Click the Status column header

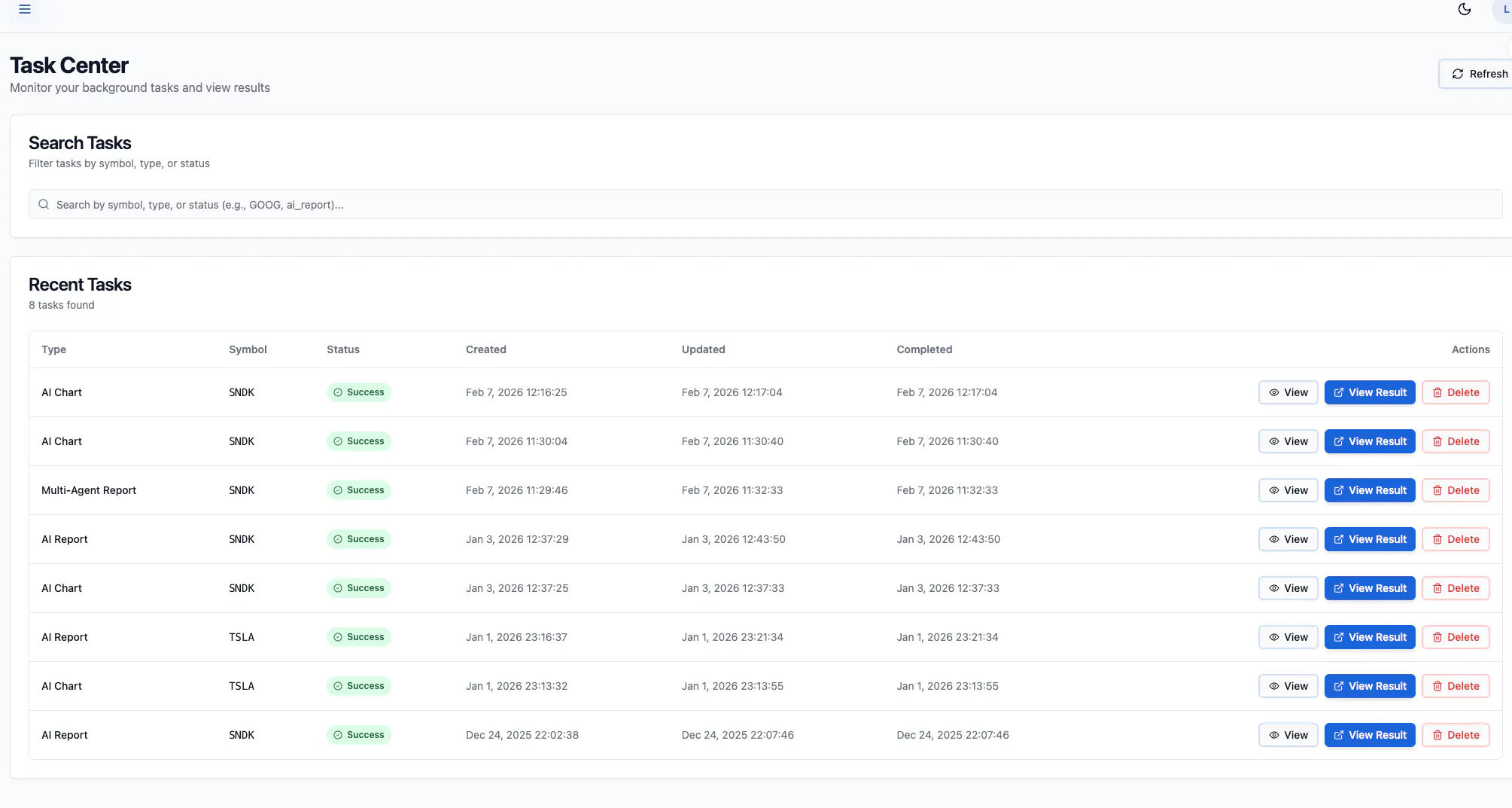pyautogui.click(x=343, y=349)
